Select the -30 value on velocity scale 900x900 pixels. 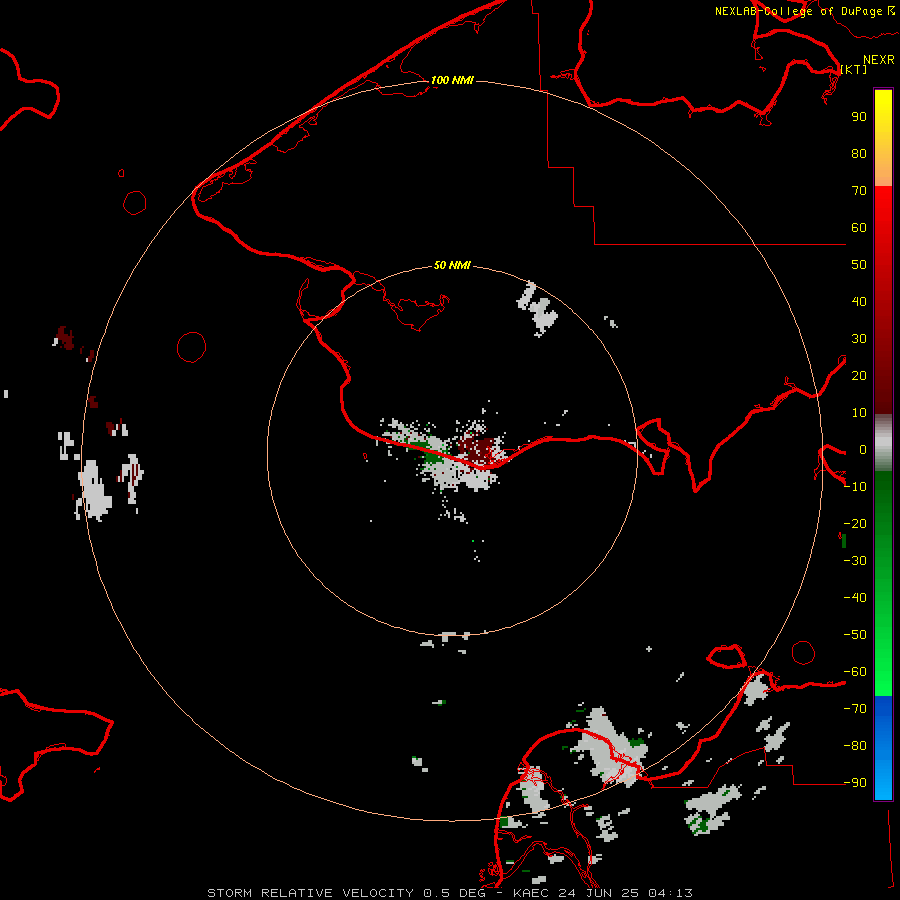[x=855, y=561]
